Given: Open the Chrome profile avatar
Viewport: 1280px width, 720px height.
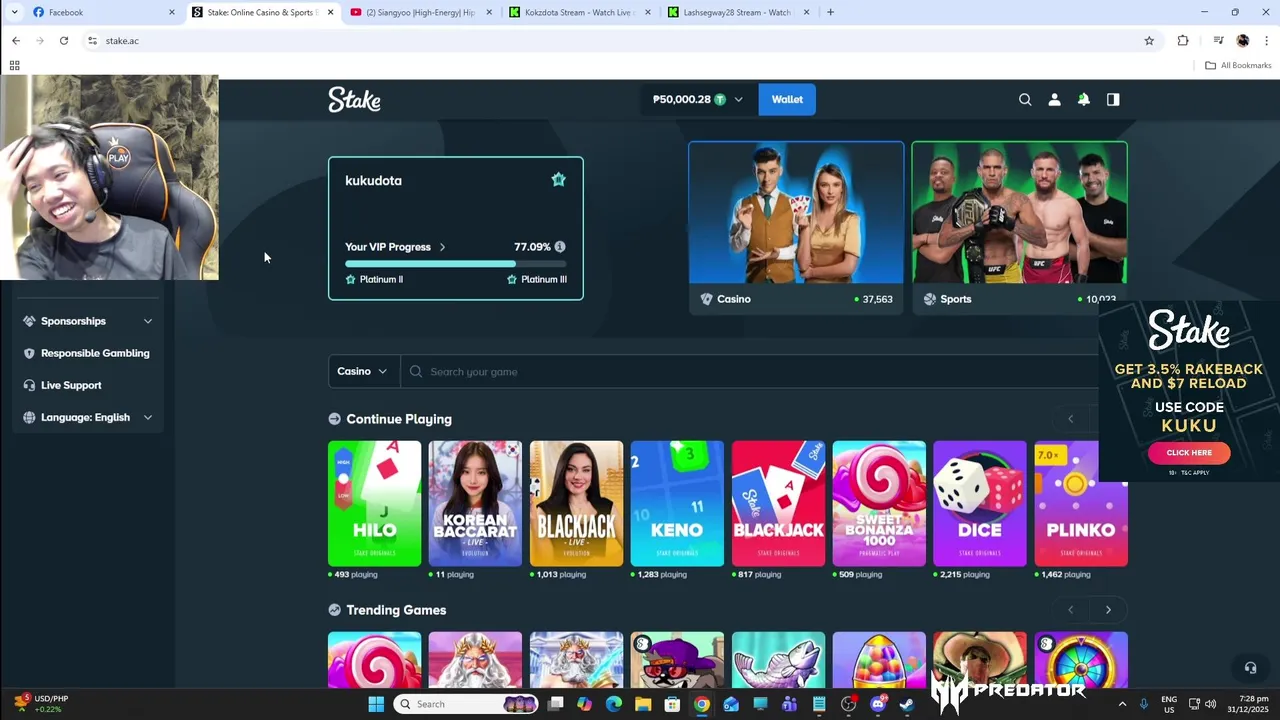Looking at the screenshot, I should click(x=1243, y=41).
